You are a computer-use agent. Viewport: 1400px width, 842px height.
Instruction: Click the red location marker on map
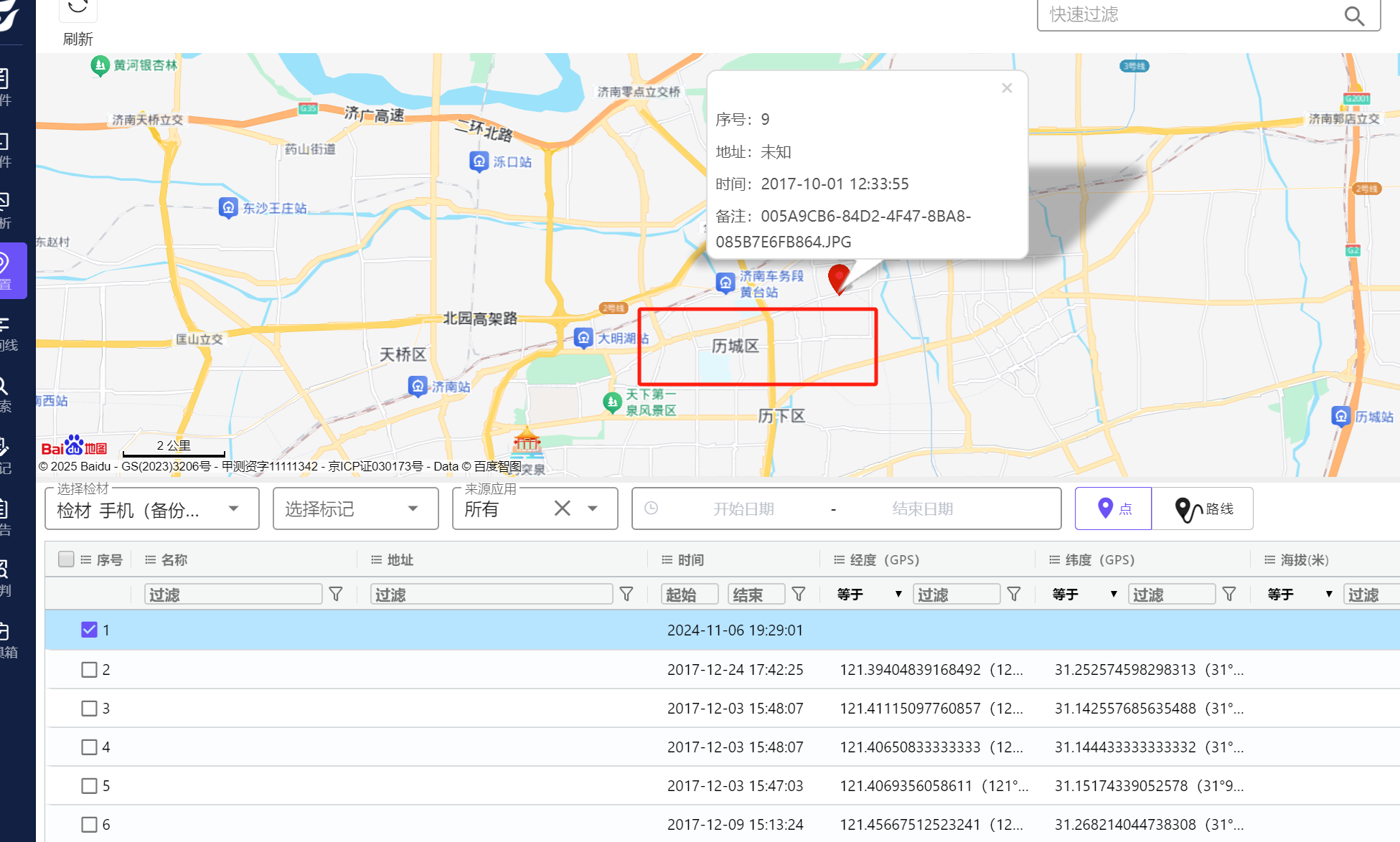pyautogui.click(x=838, y=278)
